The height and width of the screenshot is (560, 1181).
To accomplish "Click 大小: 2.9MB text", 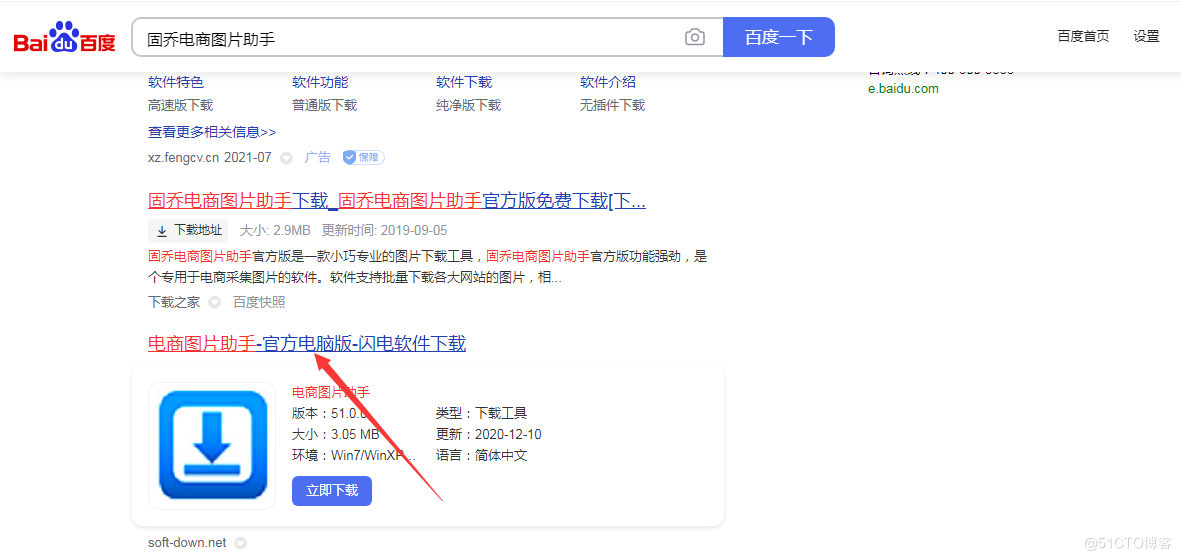I will point(275,230).
